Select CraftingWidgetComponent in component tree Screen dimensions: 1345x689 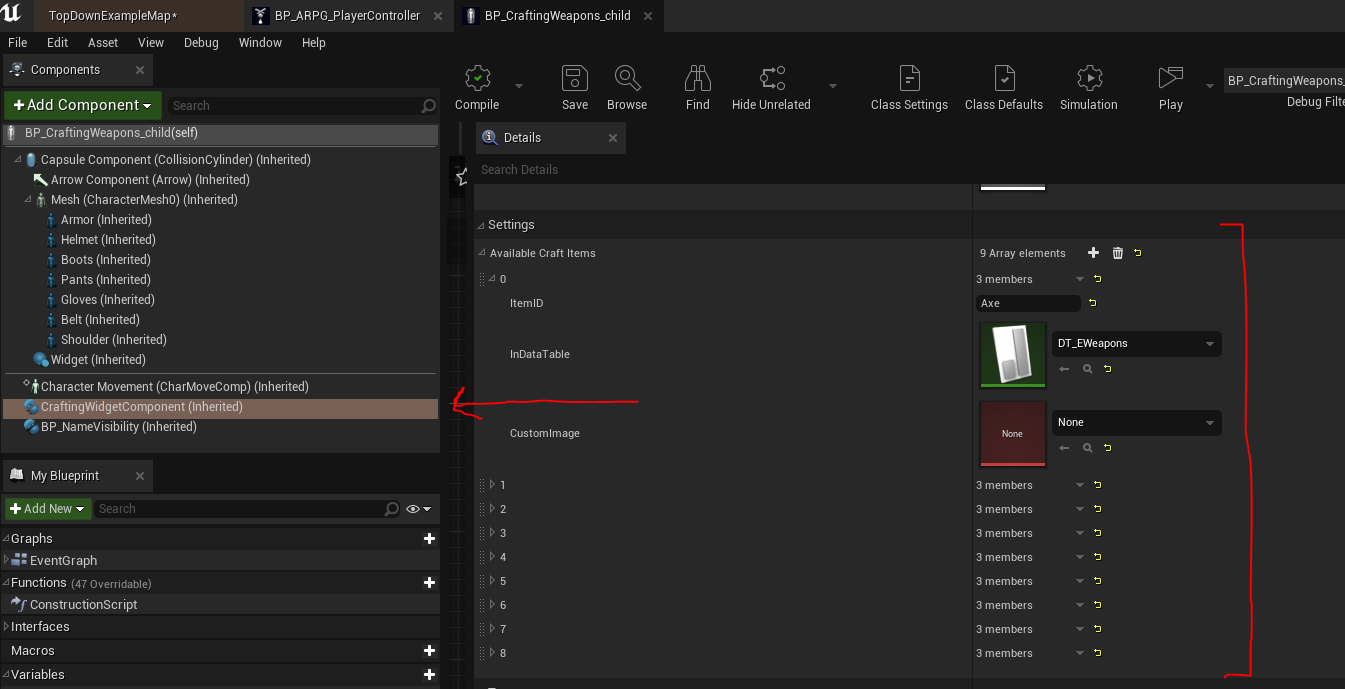click(x=220, y=407)
